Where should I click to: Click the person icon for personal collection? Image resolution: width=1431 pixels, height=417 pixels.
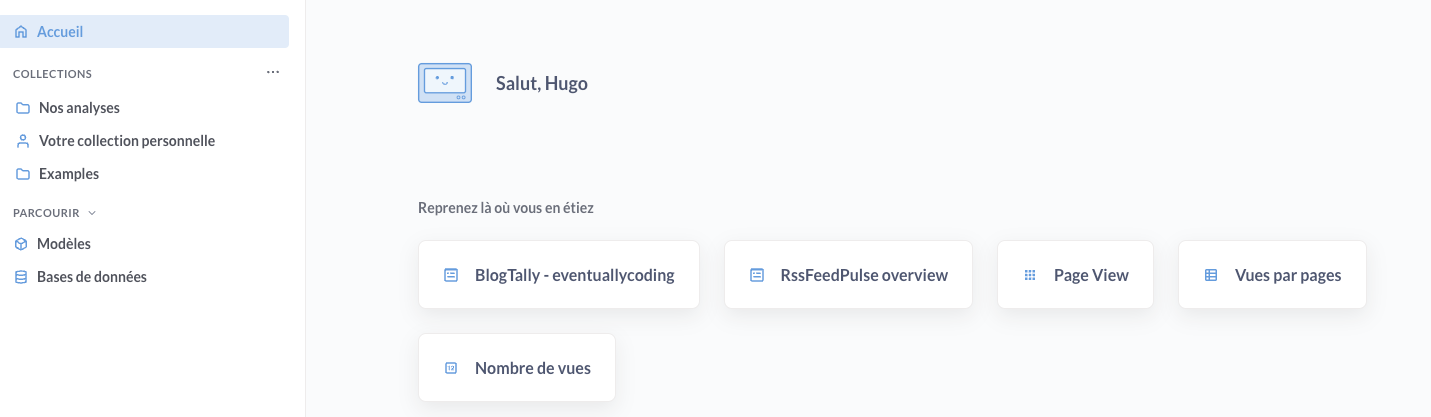23,141
